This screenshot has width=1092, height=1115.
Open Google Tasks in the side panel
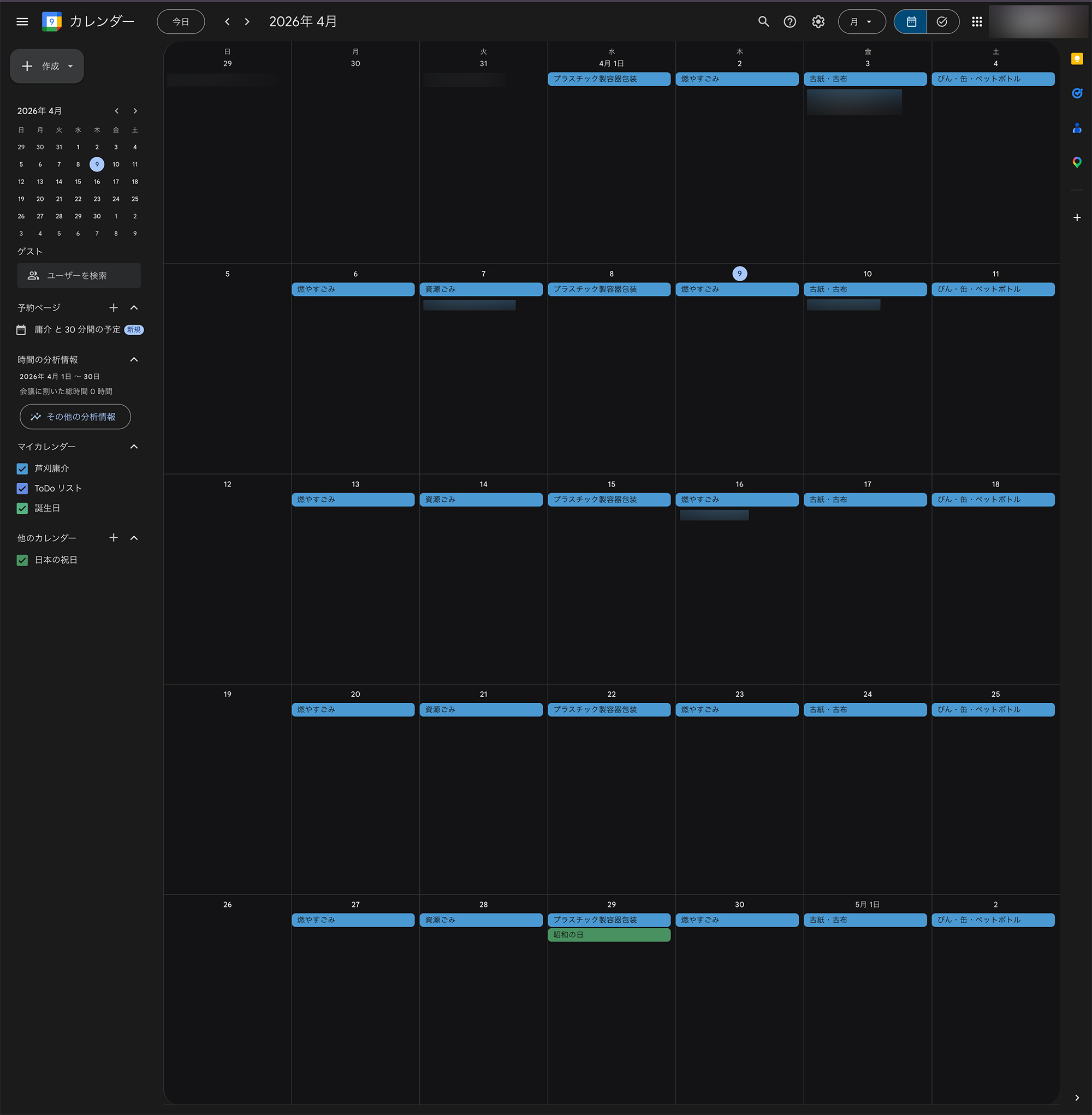coord(1077,93)
